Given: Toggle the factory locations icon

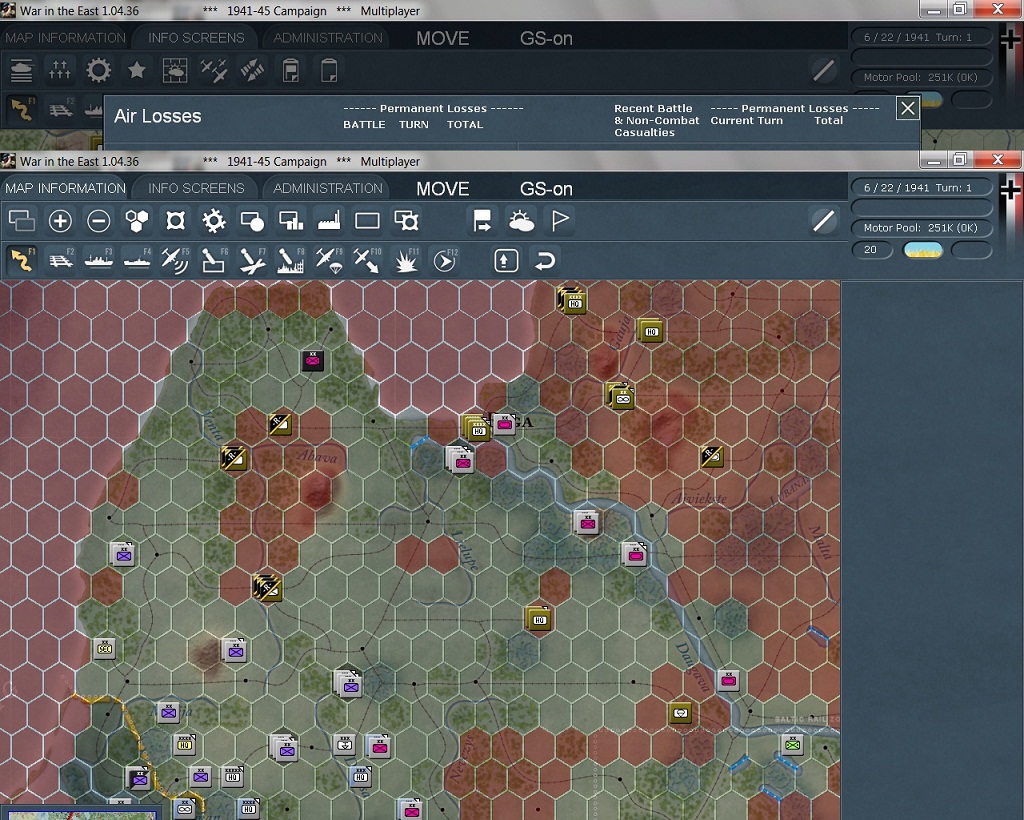Looking at the screenshot, I should click(x=328, y=221).
